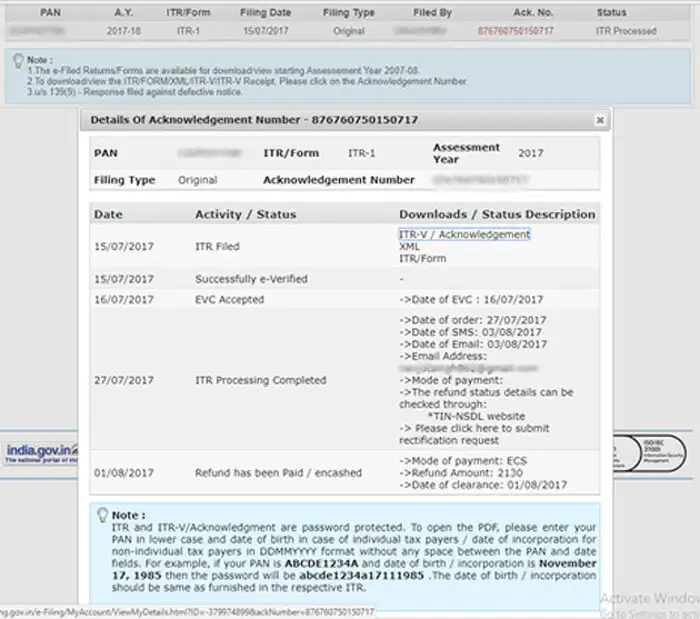Click the Status column header
The width and height of the screenshot is (700, 619).
[x=612, y=12]
